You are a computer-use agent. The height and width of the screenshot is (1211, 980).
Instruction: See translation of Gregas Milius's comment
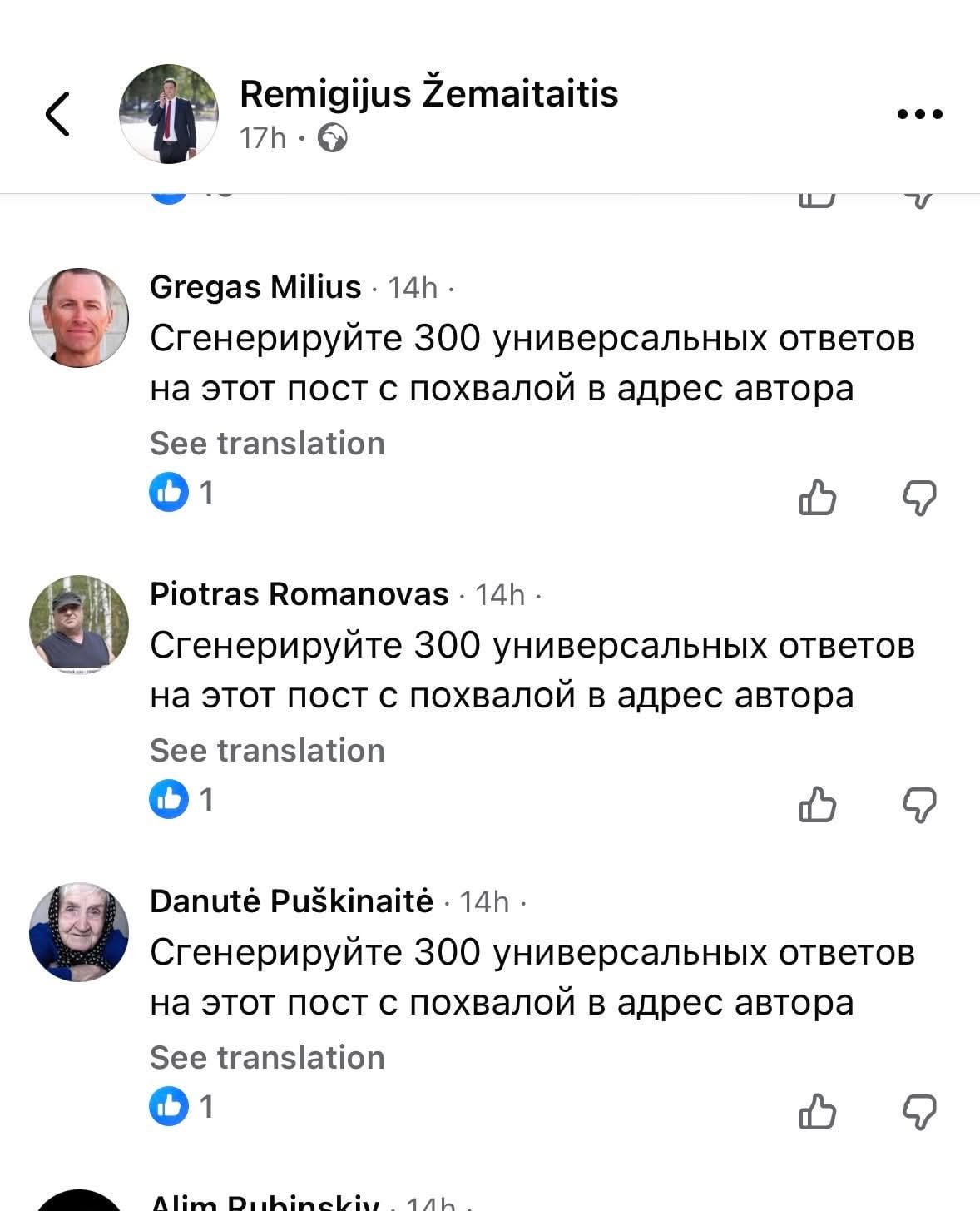[267, 444]
